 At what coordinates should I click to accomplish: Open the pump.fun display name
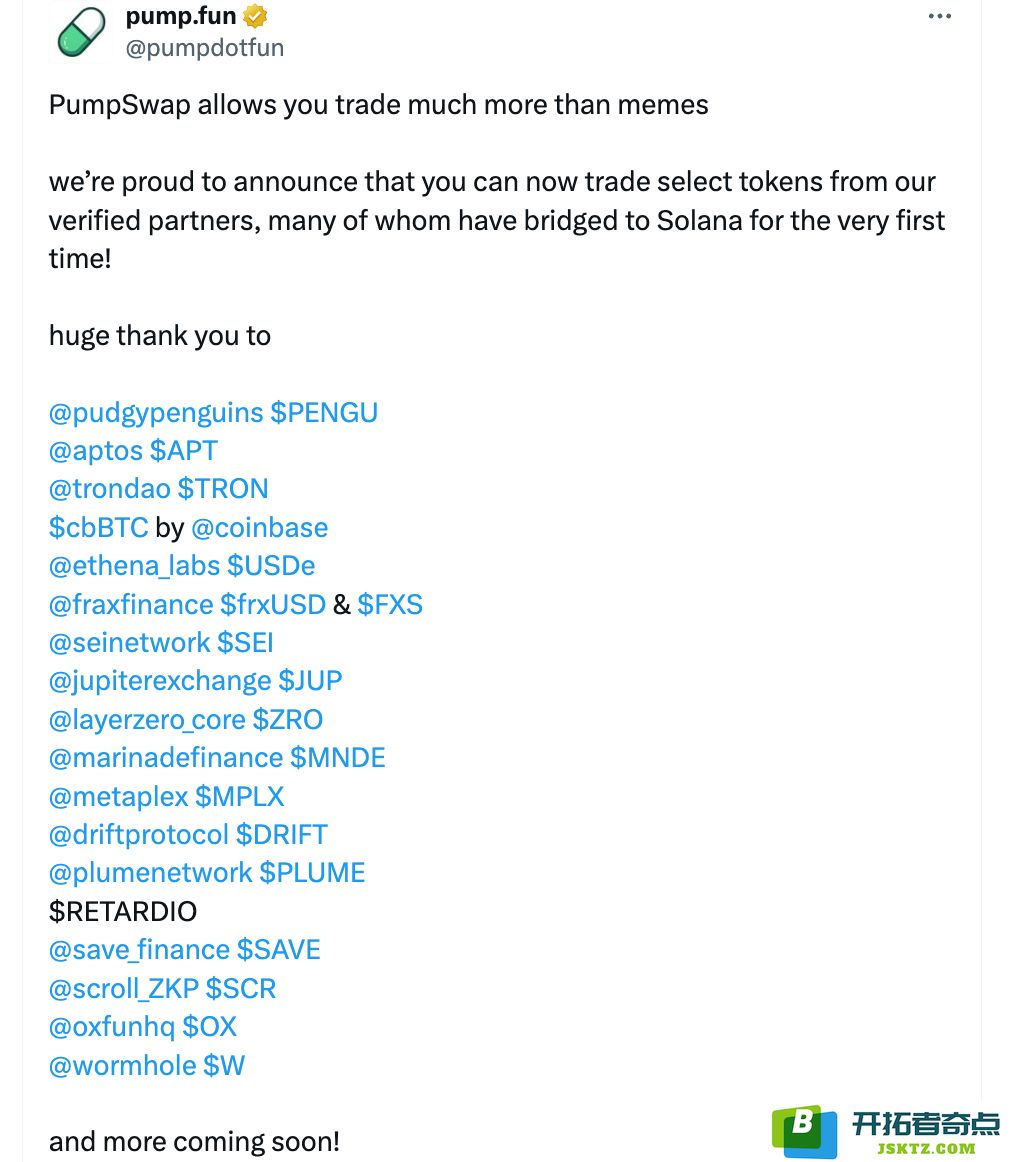(x=181, y=16)
